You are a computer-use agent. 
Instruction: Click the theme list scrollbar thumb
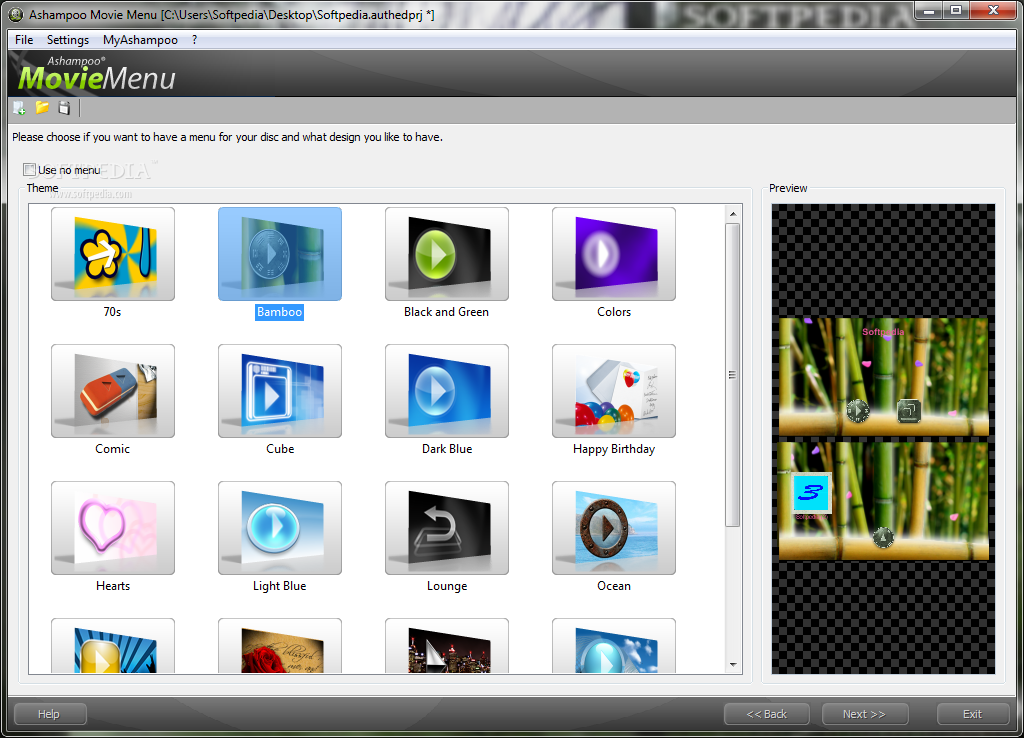(733, 375)
